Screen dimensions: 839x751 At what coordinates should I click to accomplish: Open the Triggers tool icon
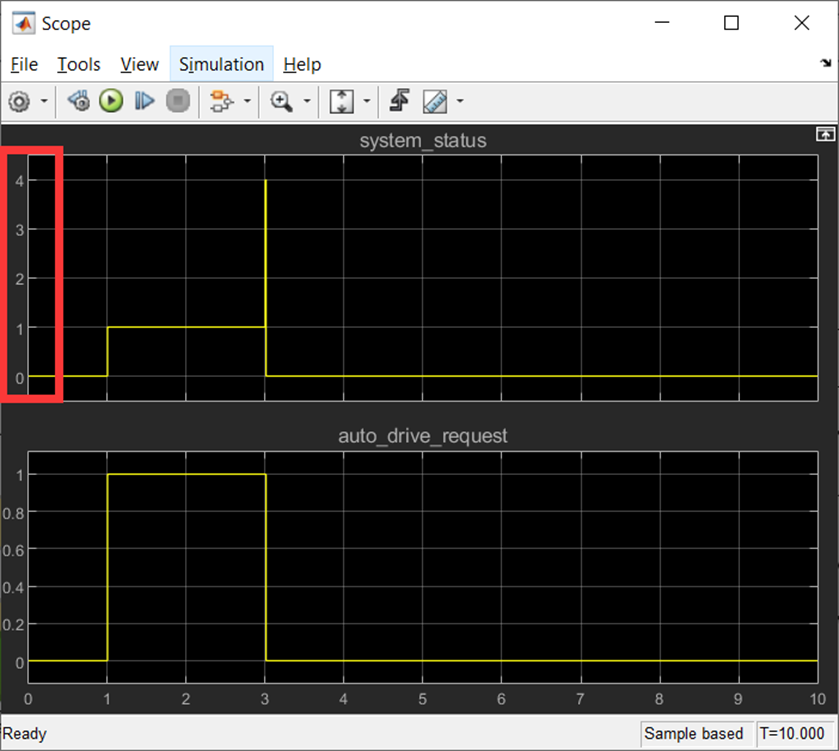[x=400, y=101]
